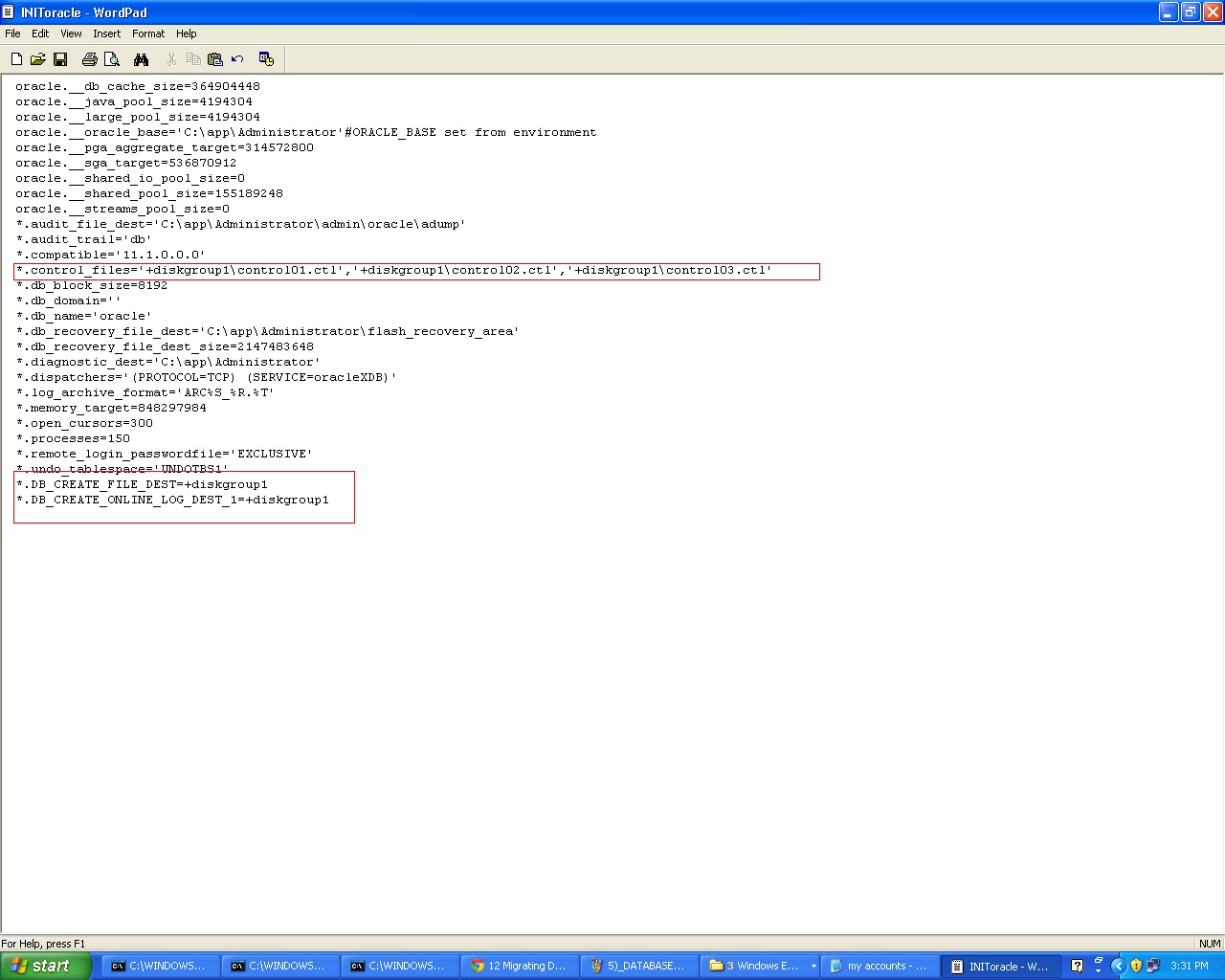Image resolution: width=1225 pixels, height=980 pixels.
Task: Open the Format menu
Action: click(148, 33)
